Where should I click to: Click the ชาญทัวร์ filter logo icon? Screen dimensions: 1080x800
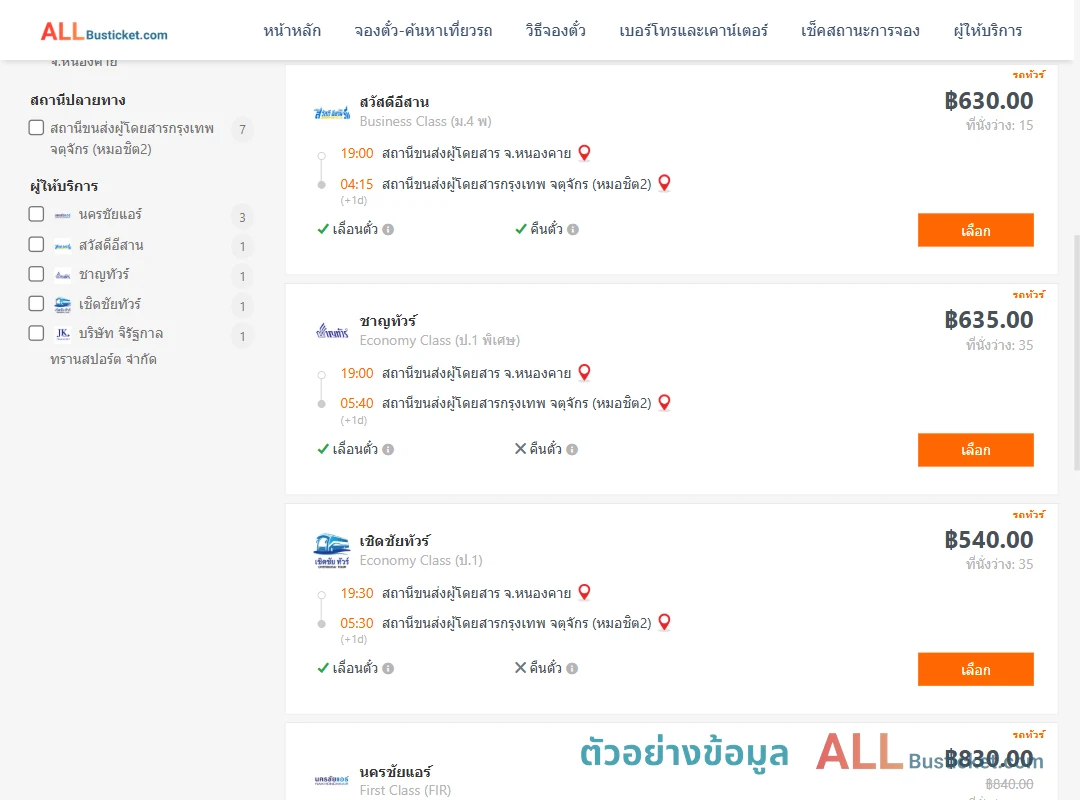pos(63,275)
